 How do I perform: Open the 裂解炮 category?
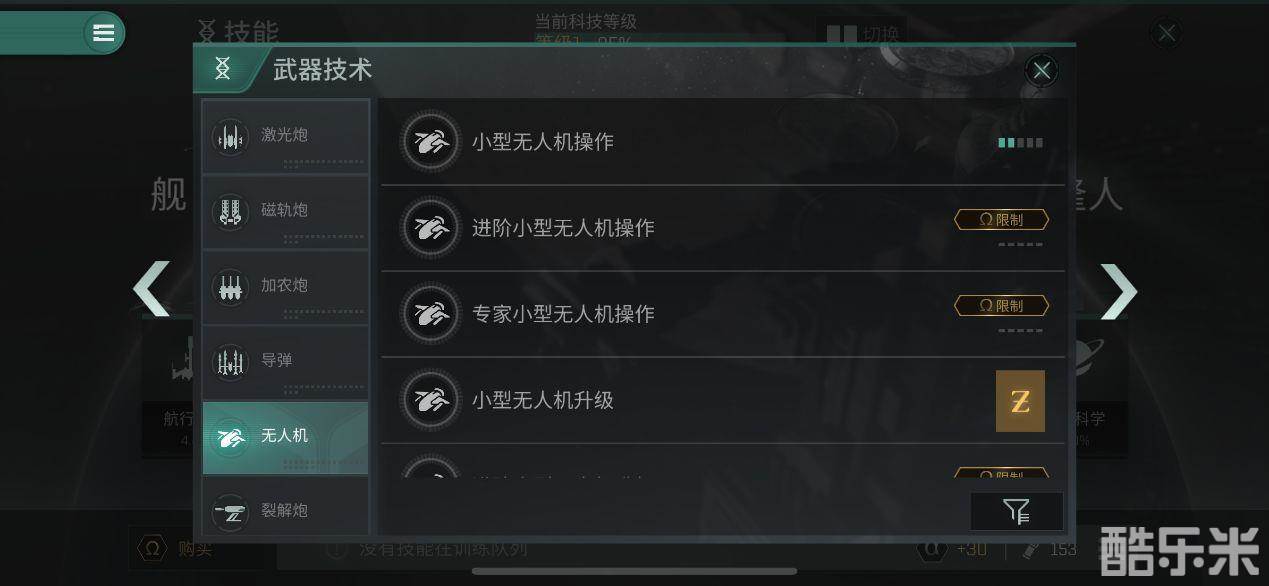285,510
